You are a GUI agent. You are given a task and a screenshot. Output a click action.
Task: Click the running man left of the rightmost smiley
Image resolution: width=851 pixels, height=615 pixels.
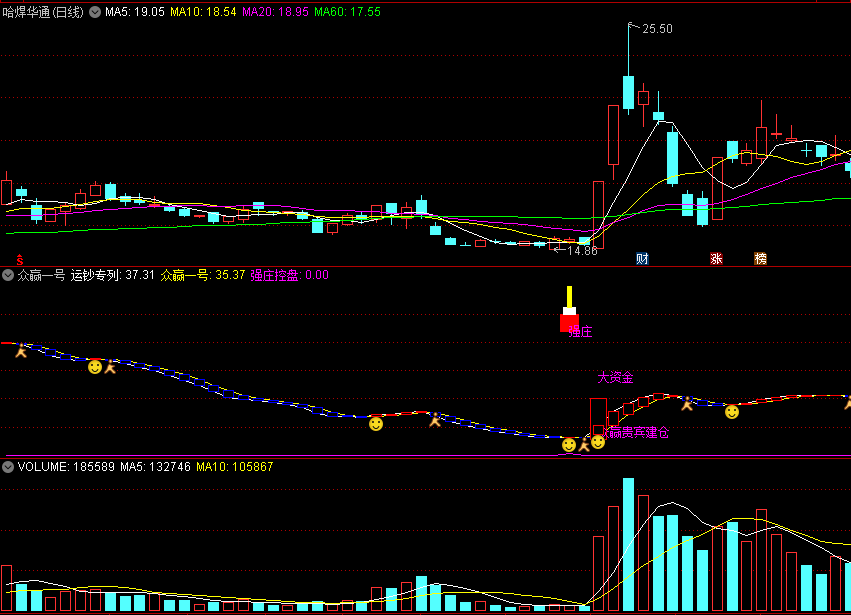(687, 403)
